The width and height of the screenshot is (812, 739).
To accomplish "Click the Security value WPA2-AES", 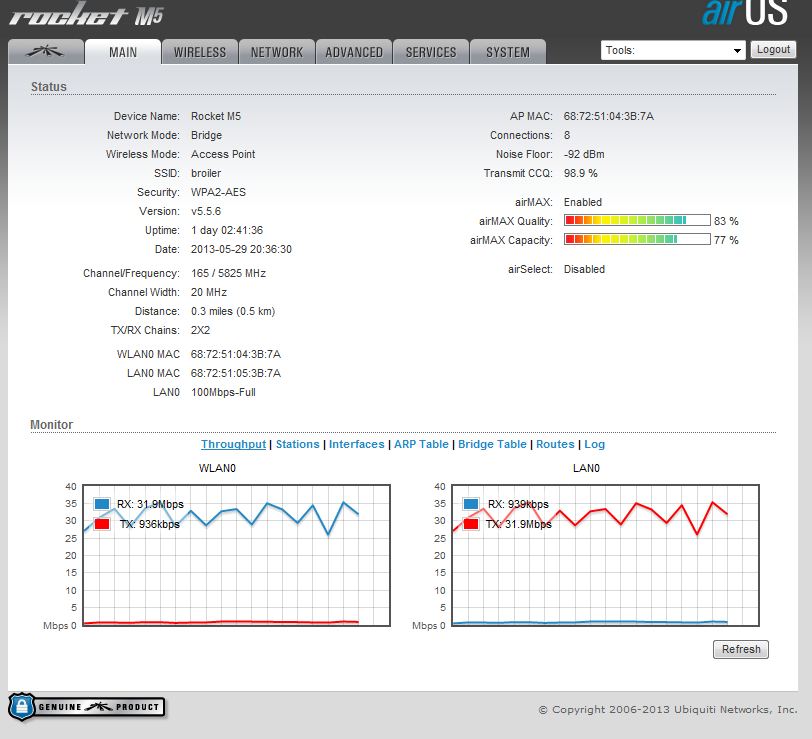I will point(219,192).
